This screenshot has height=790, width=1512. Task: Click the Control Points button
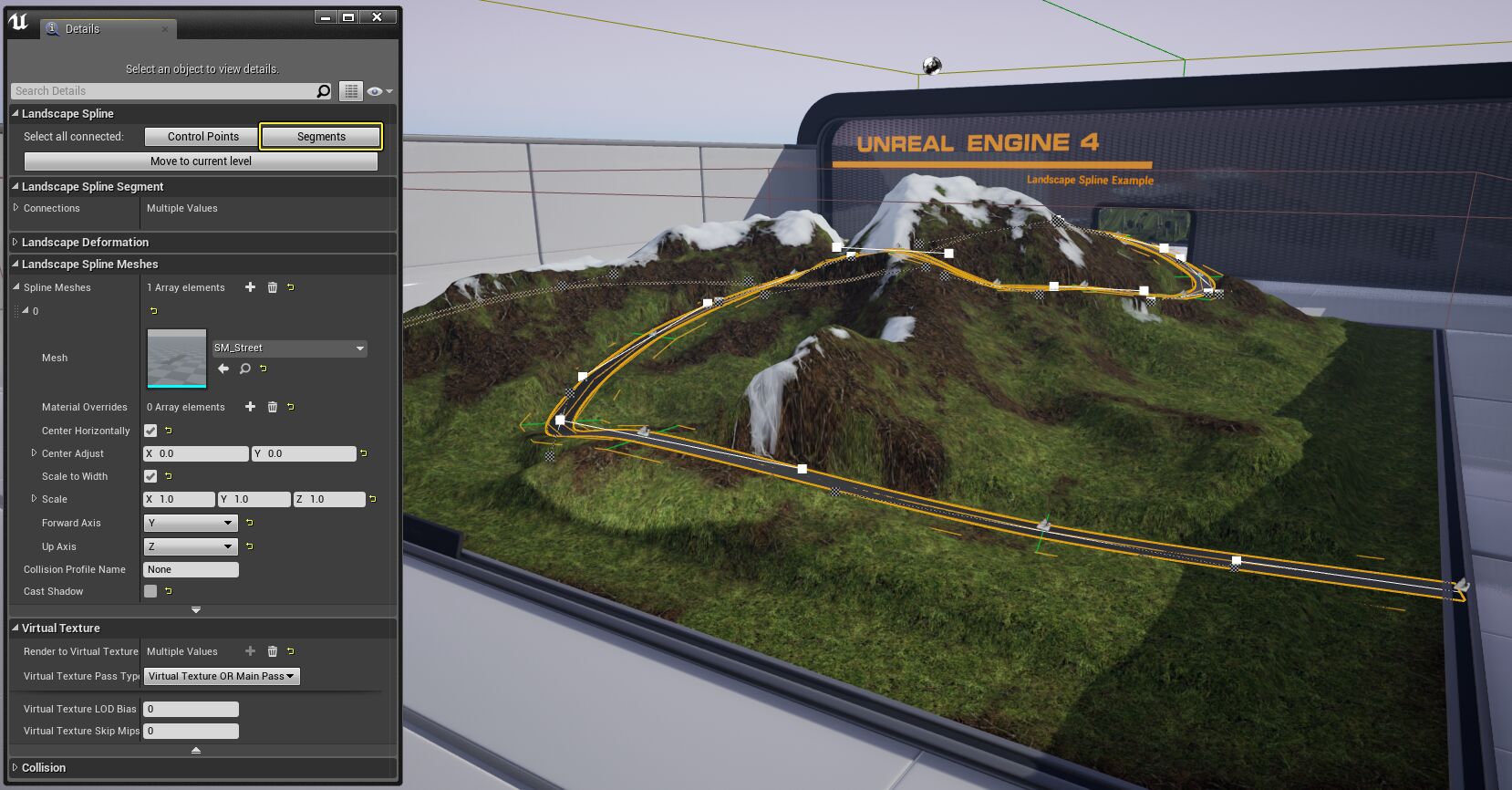pos(202,137)
